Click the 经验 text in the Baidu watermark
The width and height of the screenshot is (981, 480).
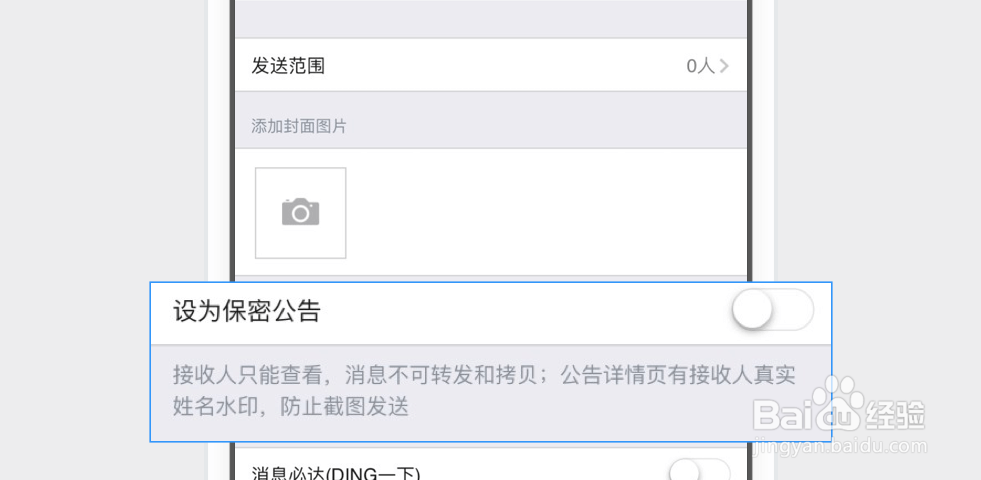pos(895,415)
